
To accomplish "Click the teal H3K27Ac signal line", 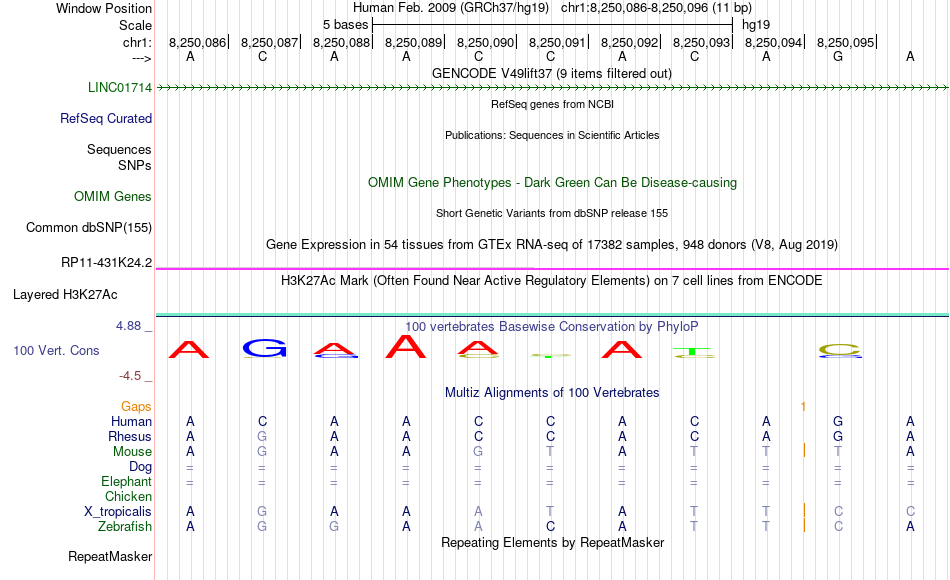I will [x=552, y=315].
